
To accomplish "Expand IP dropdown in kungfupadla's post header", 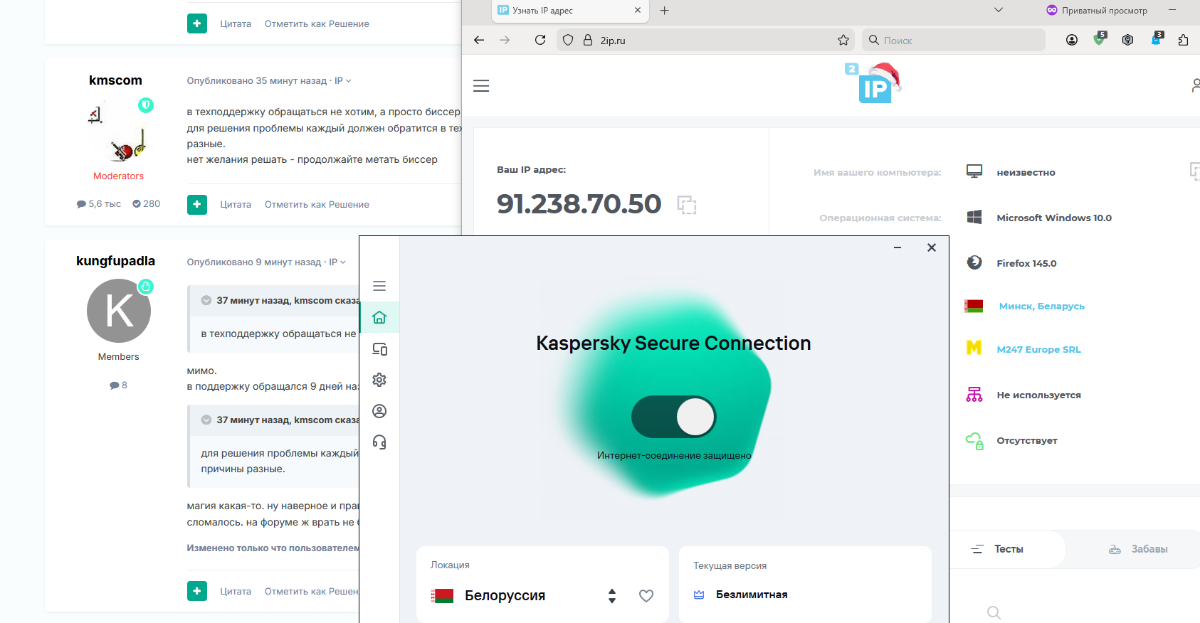I will pos(337,262).
